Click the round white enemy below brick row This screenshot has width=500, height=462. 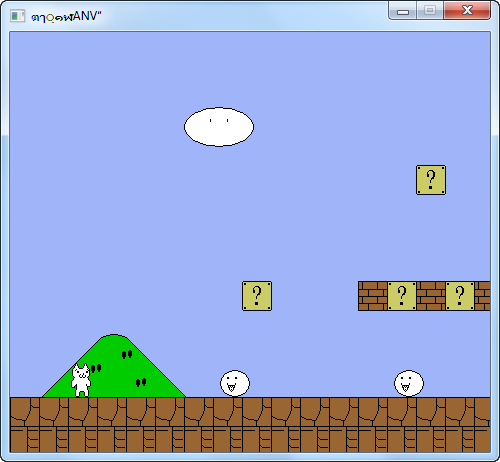point(409,383)
